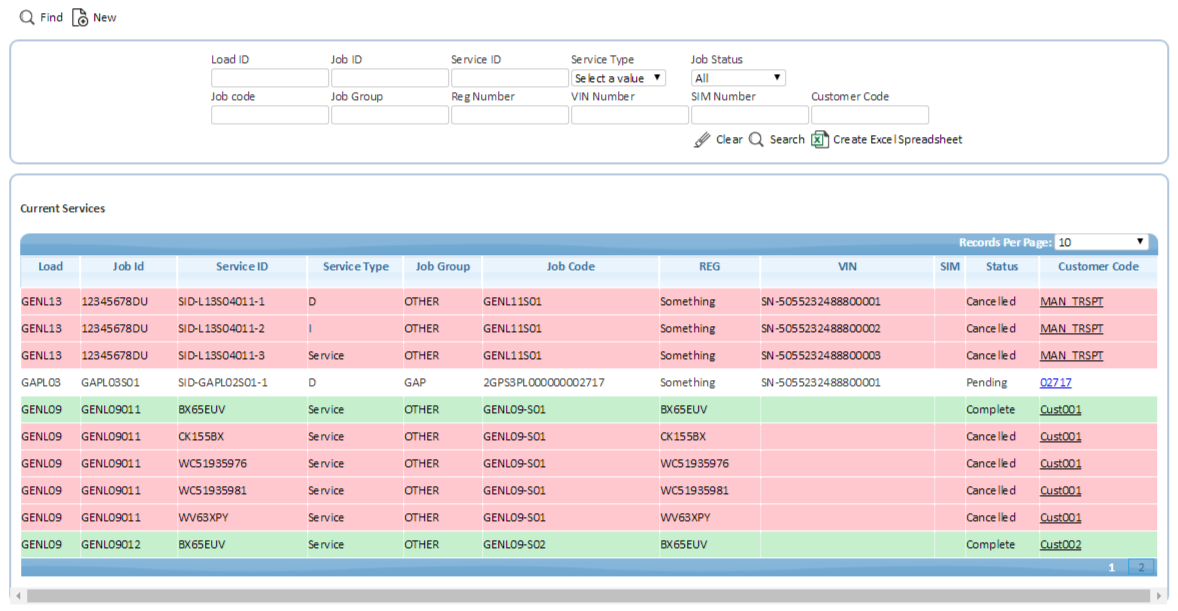This screenshot has height=611, width=1178.
Task: Open the Service Type dropdown
Action: click(618, 77)
